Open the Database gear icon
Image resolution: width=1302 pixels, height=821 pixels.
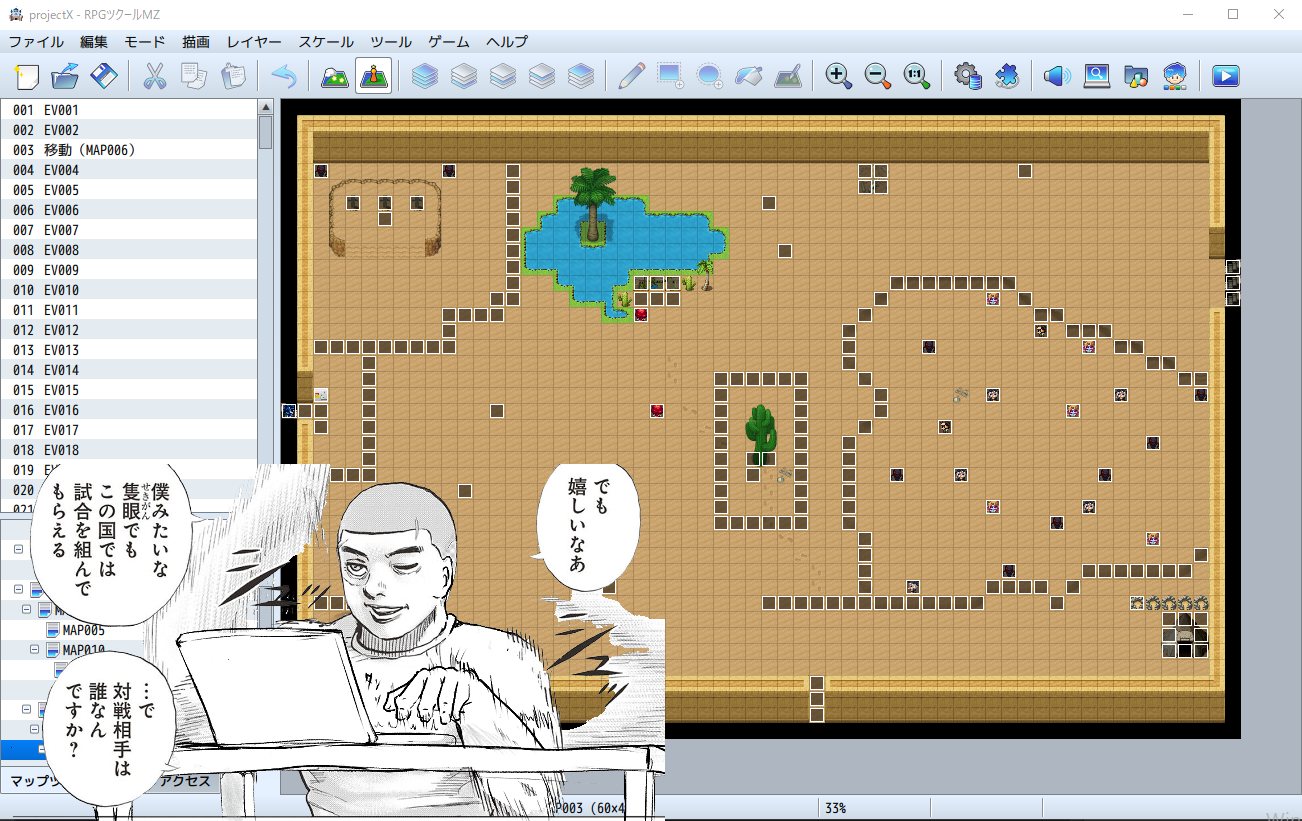pos(967,76)
